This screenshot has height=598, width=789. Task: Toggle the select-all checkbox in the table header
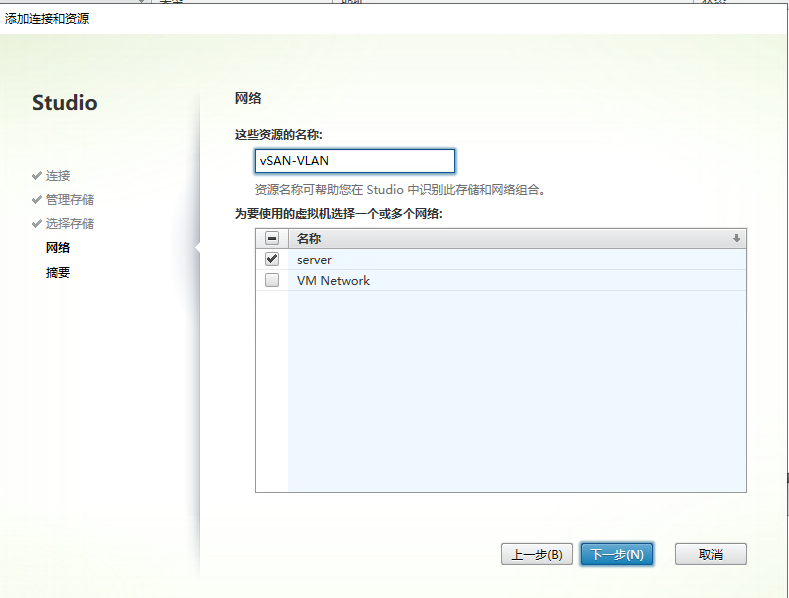pyautogui.click(x=272, y=239)
